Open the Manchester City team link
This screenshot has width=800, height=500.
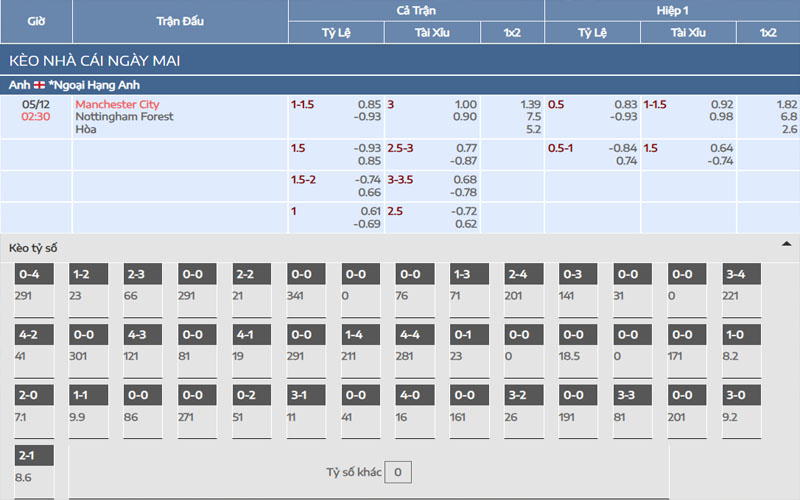click(117, 105)
